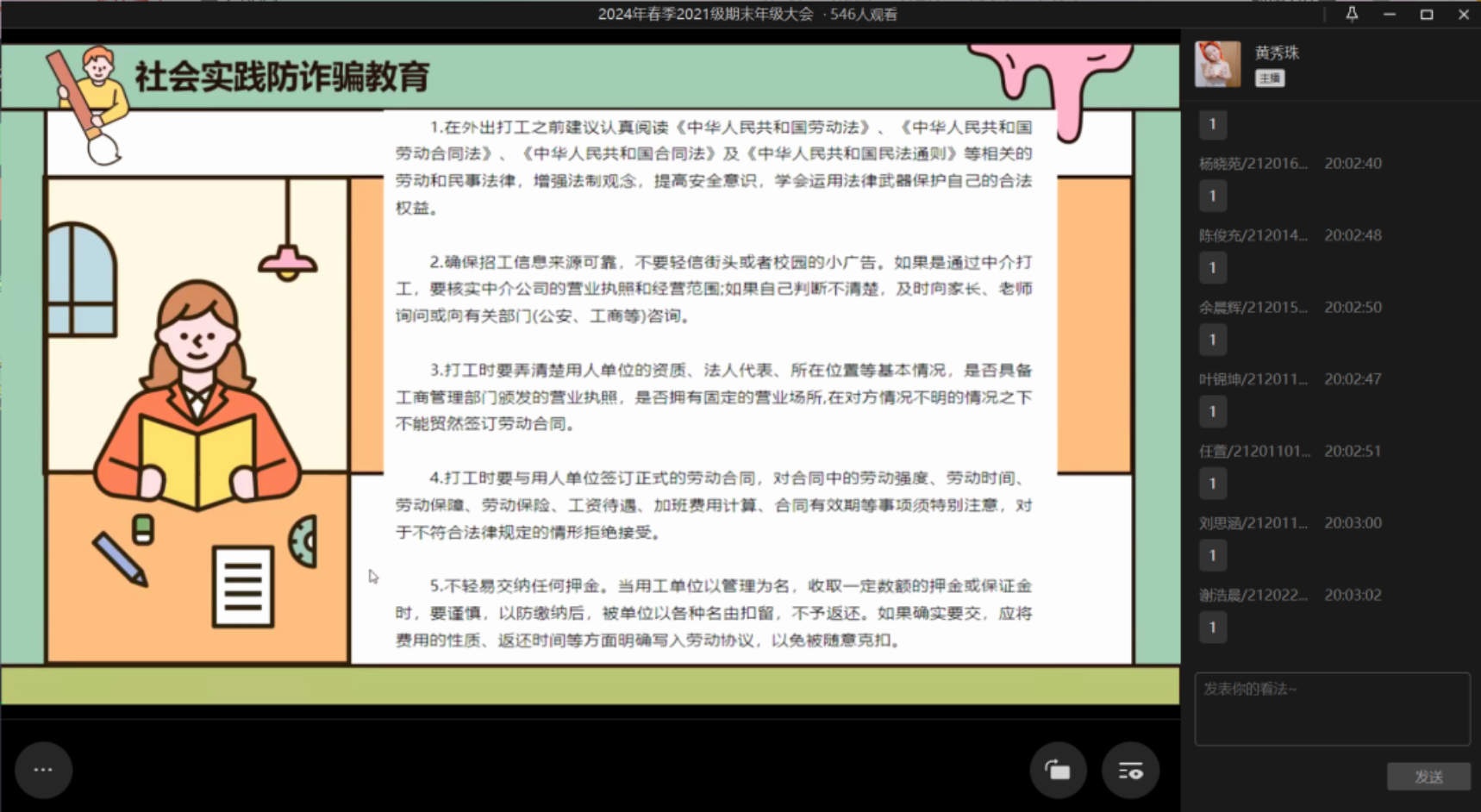Click the message bubble below 谢浩晨
This screenshot has width=1481, height=812.
pyautogui.click(x=1212, y=628)
